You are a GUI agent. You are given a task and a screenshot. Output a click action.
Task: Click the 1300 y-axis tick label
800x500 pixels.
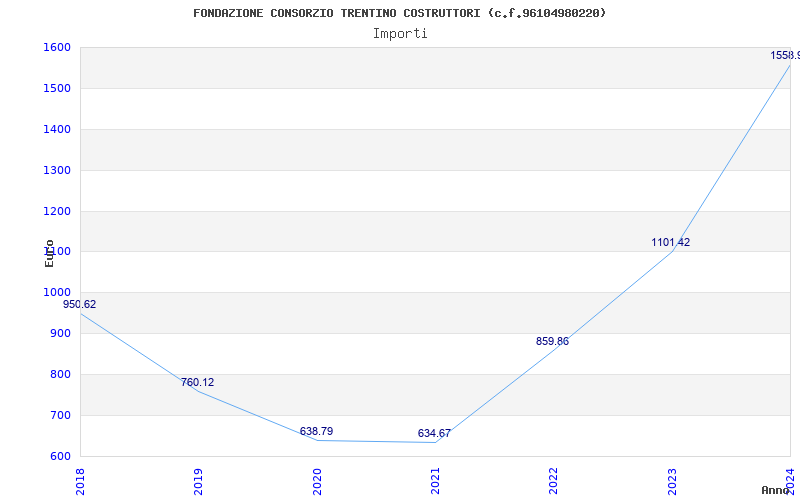tap(57, 170)
